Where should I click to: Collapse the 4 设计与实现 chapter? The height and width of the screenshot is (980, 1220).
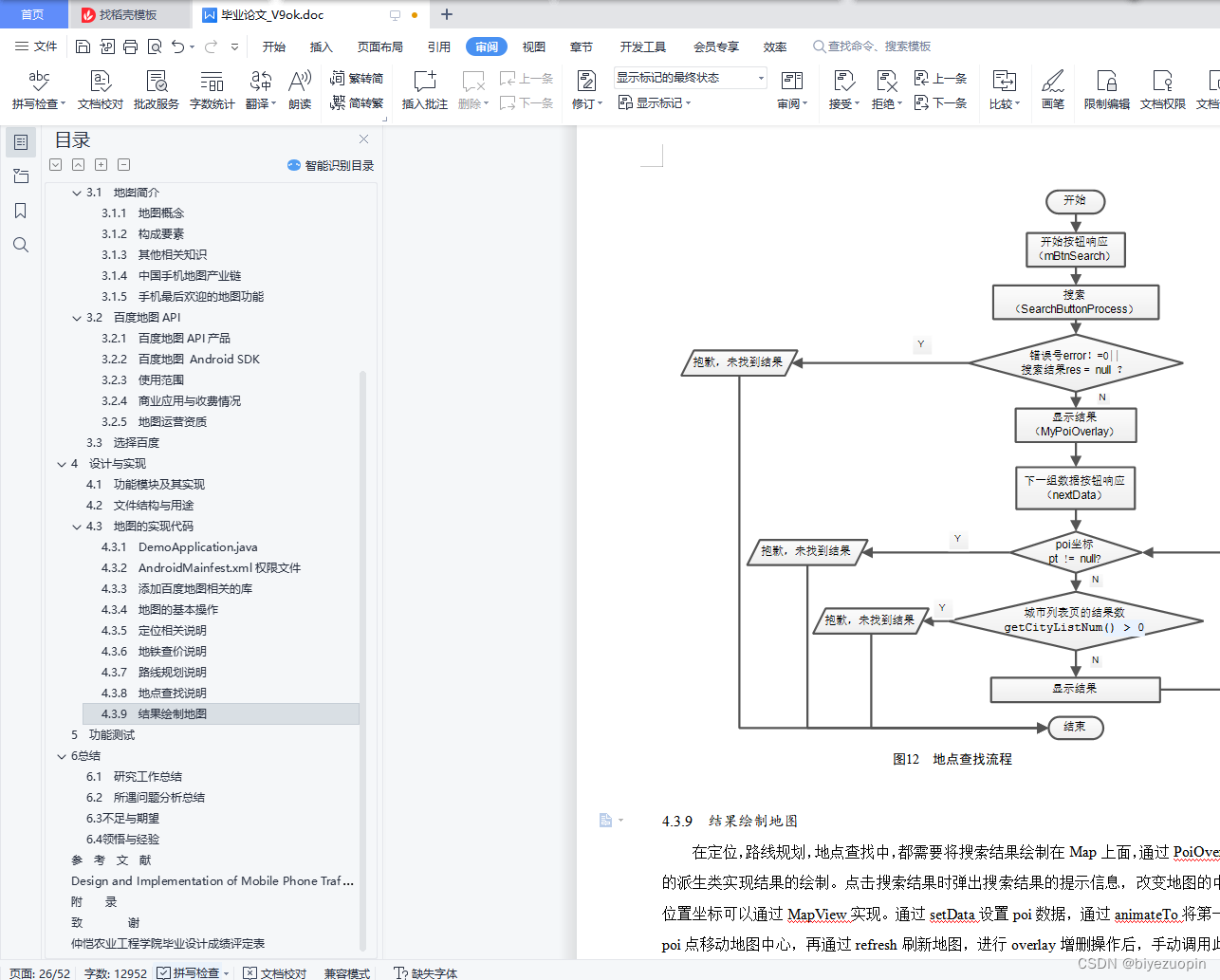pos(62,464)
